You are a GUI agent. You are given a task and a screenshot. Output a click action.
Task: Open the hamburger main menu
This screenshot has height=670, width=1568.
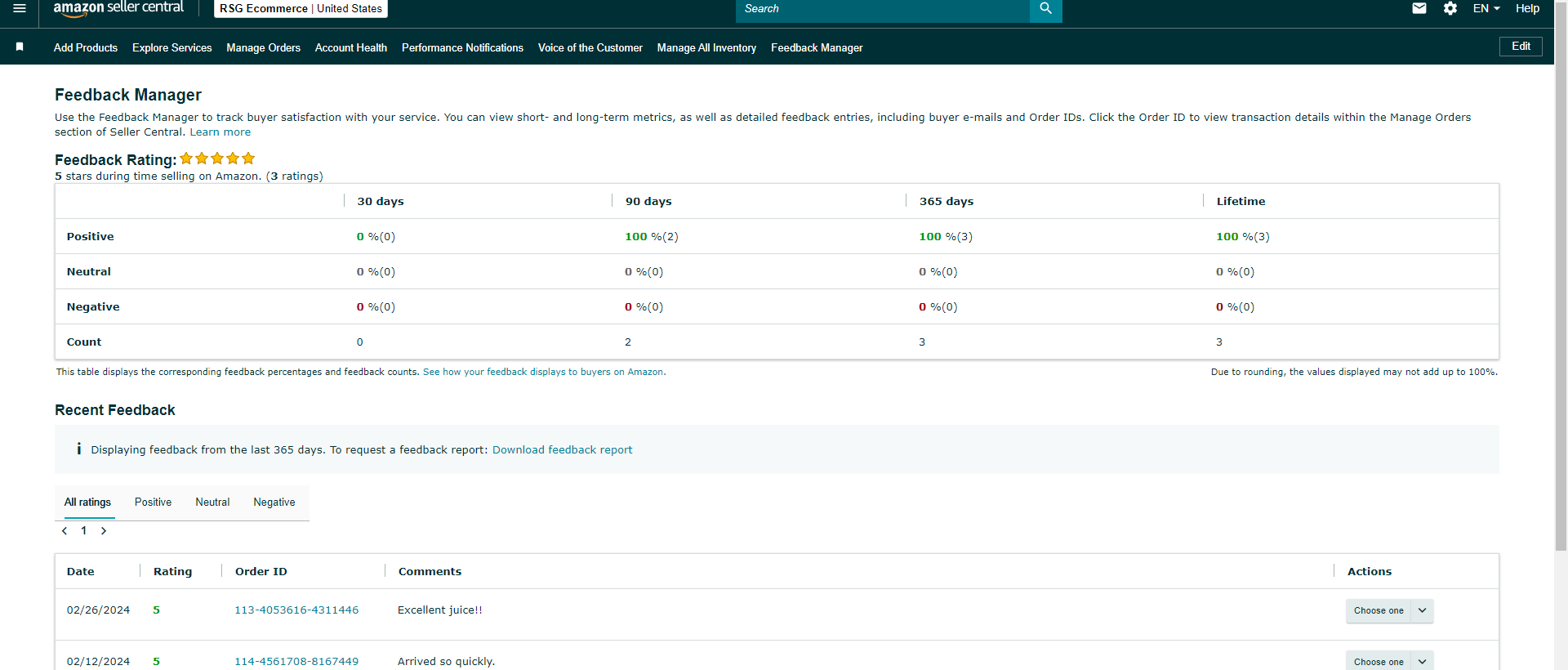[x=20, y=8]
